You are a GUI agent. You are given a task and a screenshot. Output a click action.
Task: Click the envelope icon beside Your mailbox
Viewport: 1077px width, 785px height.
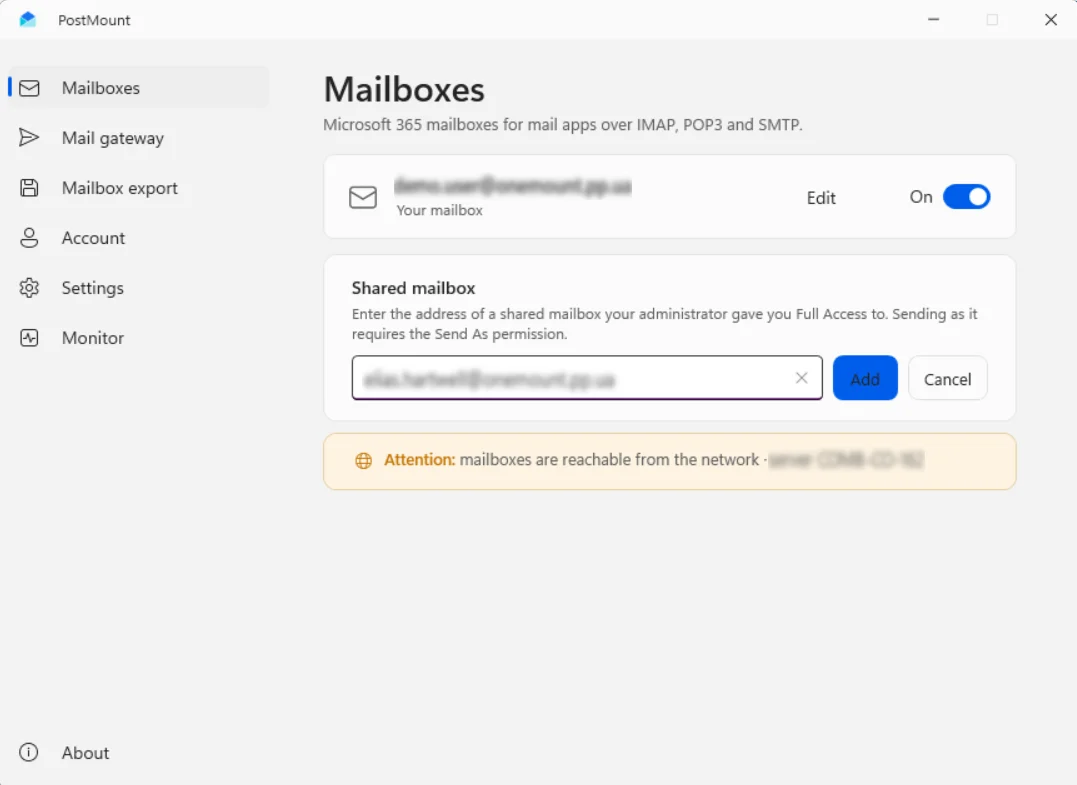click(363, 197)
